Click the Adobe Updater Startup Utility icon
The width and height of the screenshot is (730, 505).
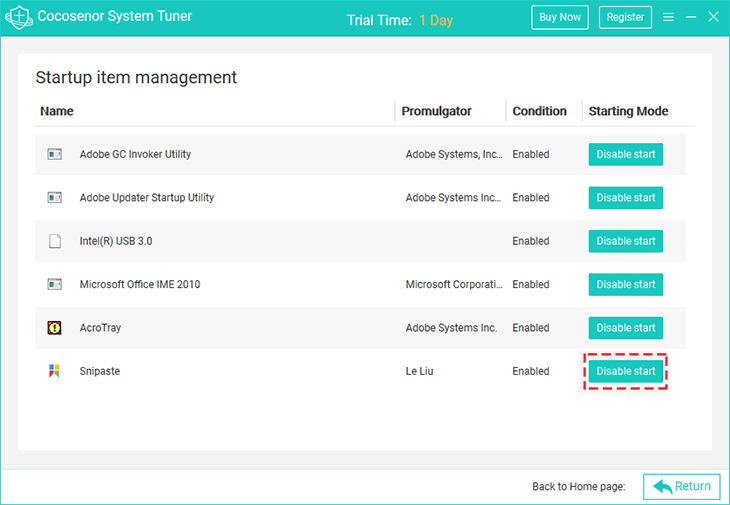[x=54, y=197]
